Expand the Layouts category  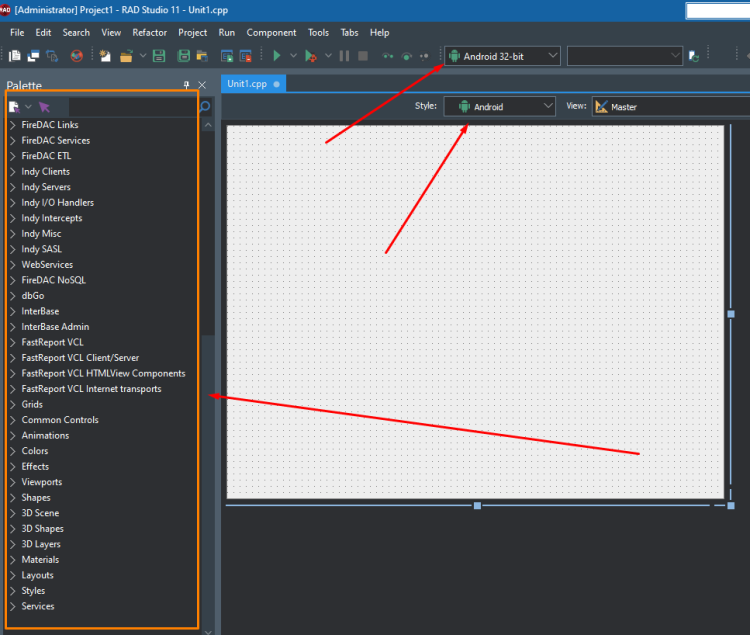pos(13,575)
